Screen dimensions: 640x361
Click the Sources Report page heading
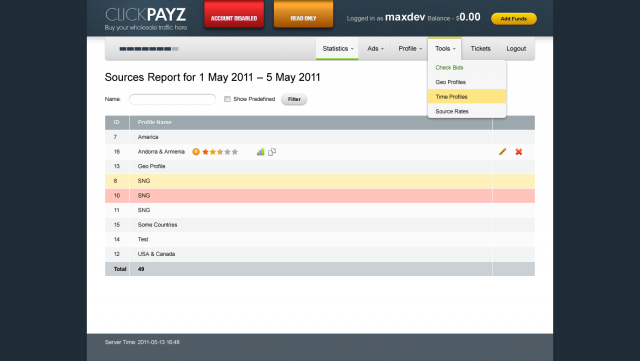(x=213, y=78)
